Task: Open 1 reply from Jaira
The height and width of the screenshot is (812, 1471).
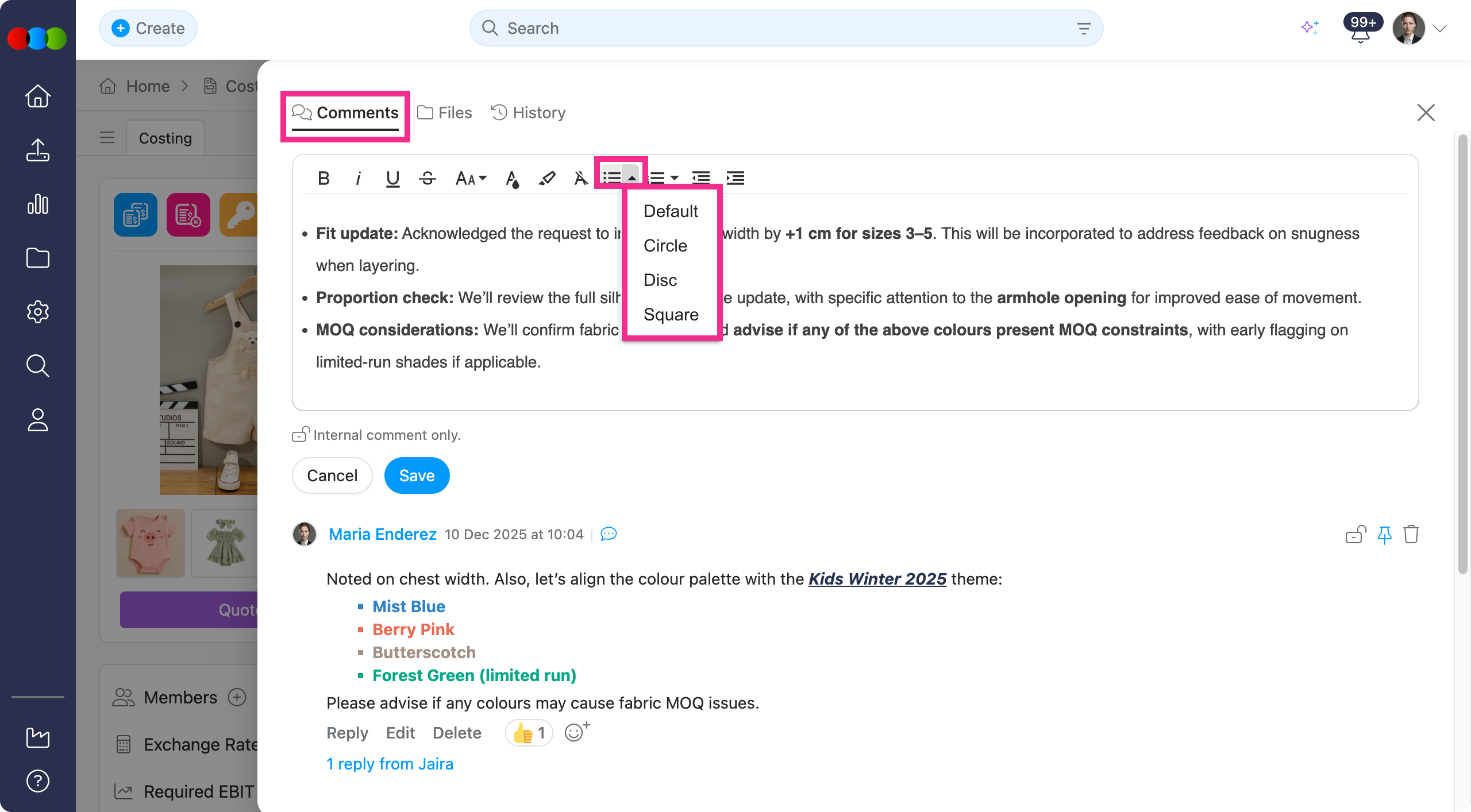Action: click(390, 764)
